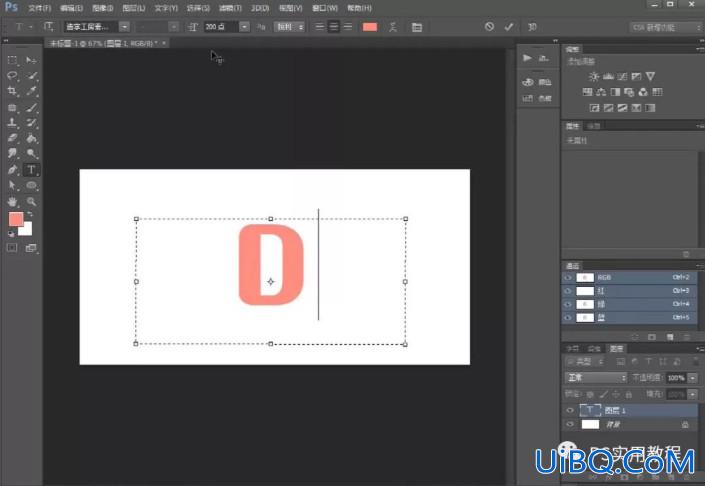Select the Paint Bucket tool

point(31,138)
